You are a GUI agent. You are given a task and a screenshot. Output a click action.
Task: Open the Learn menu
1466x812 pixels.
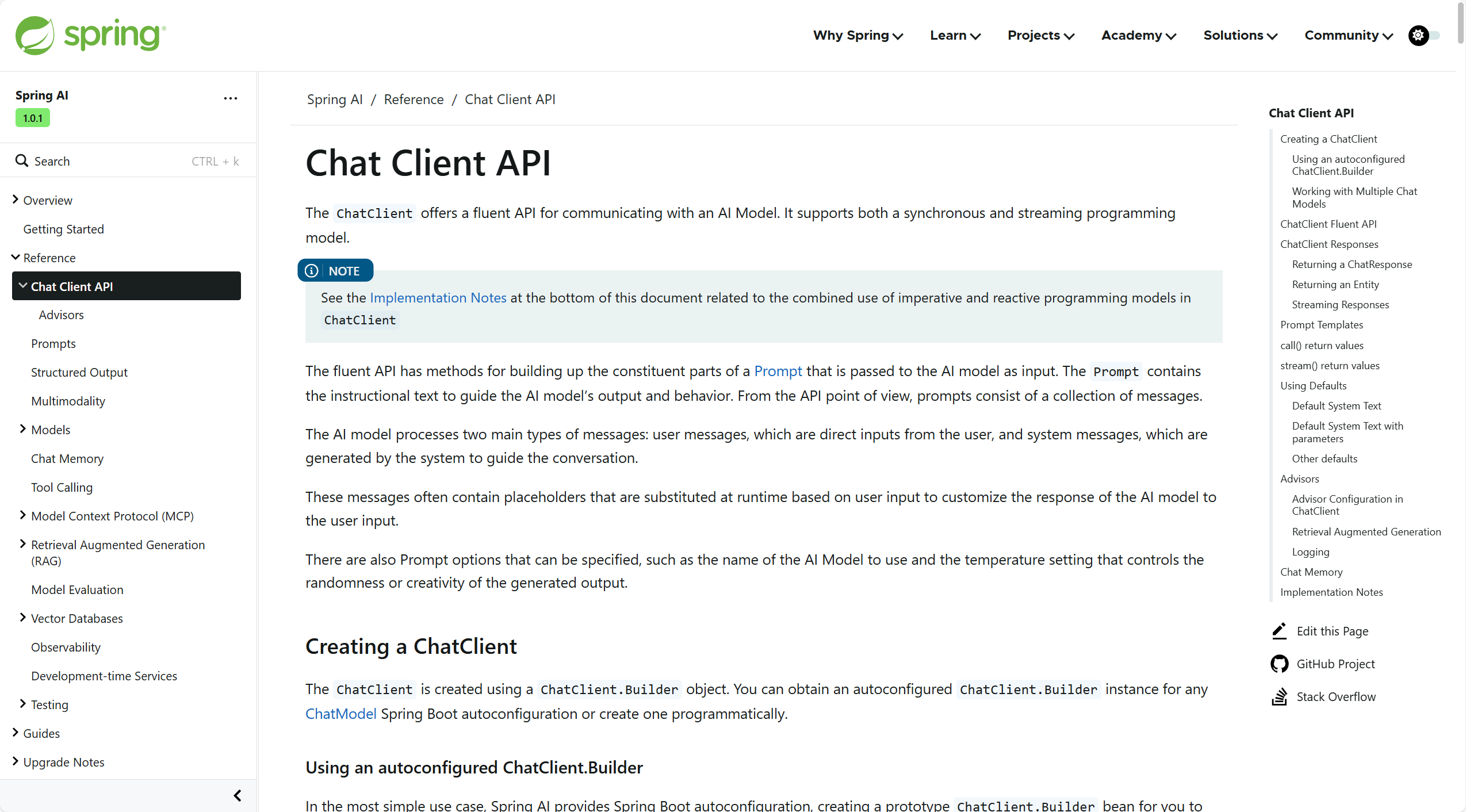[x=955, y=36]
